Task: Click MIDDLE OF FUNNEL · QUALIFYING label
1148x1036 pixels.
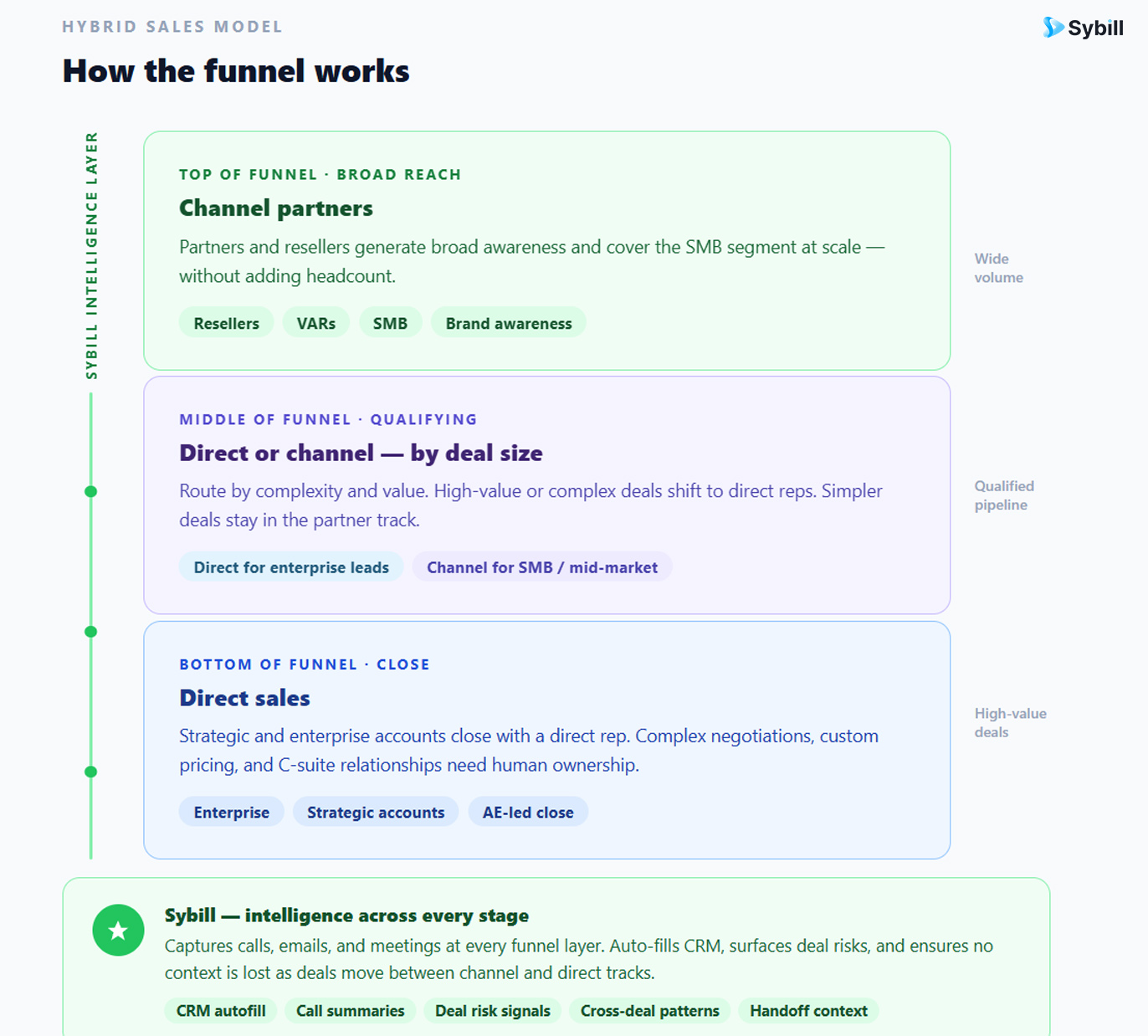Action: point(328,419)
